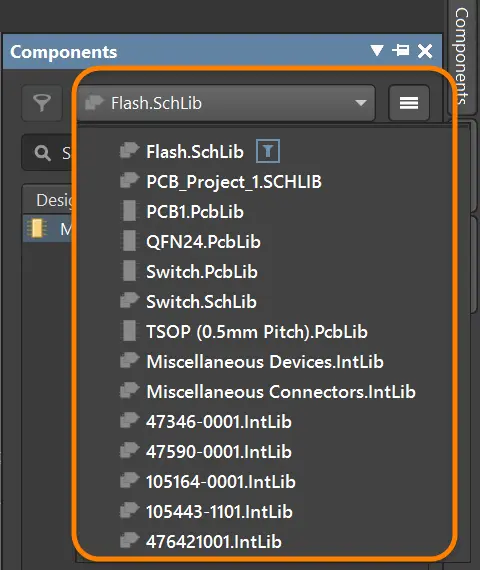This screenshot has width=480, height=570.
Task: Pick Switch.PcbLib from the list
Action: [202, 272]
